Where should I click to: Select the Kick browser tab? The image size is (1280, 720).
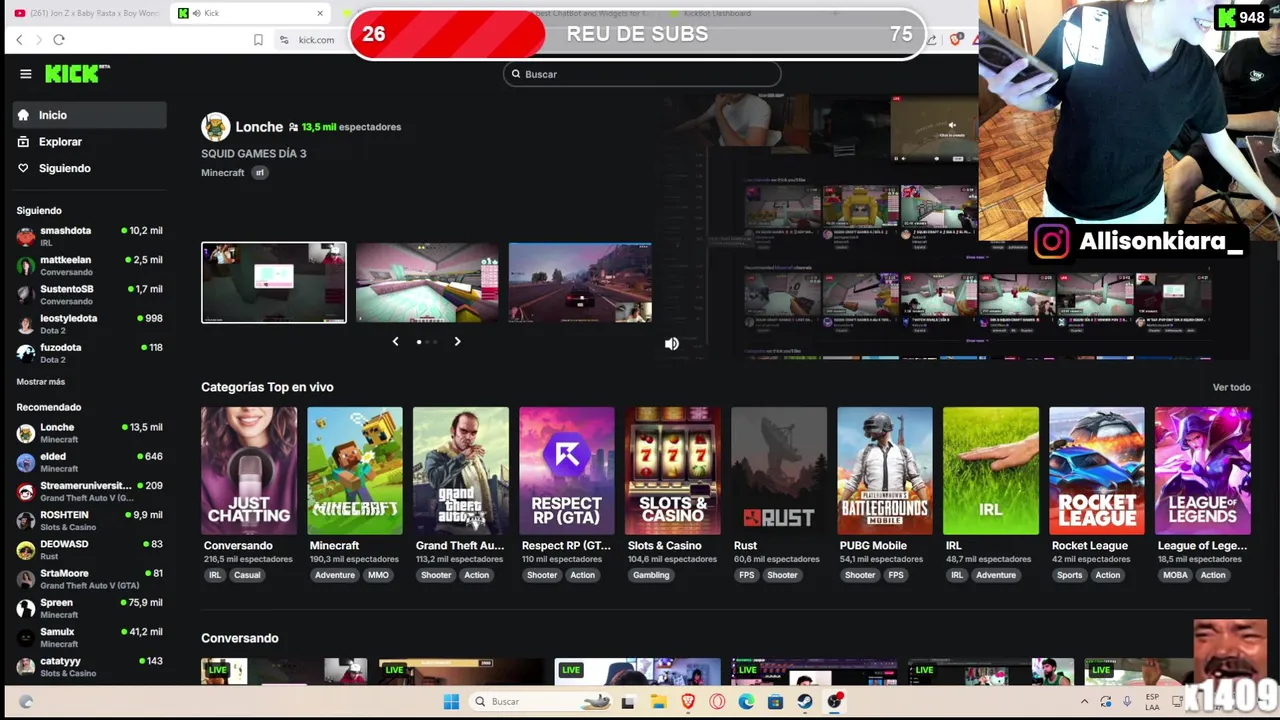pos(250,13)
